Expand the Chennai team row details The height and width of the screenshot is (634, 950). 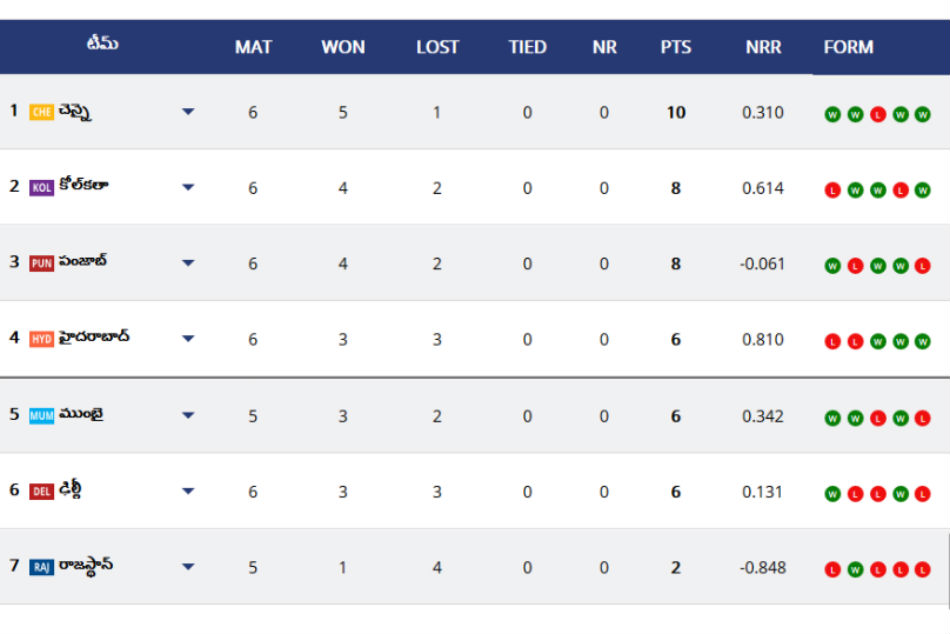click(188, 112)
